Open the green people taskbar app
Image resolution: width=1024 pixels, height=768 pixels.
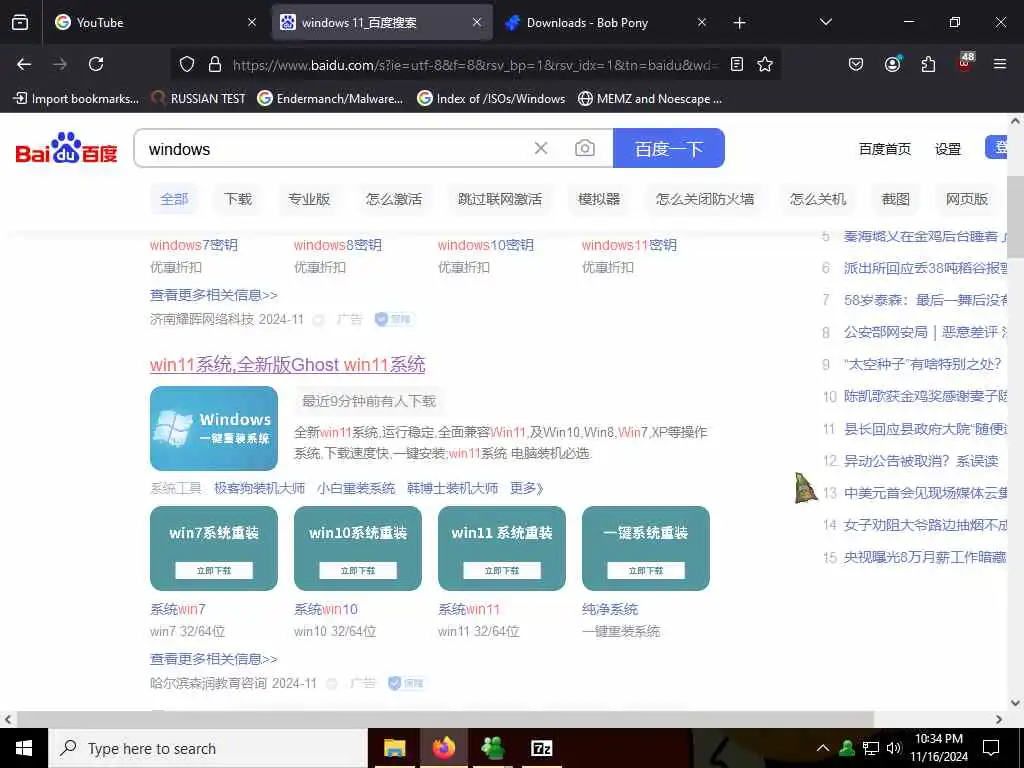tap(492, 748)
